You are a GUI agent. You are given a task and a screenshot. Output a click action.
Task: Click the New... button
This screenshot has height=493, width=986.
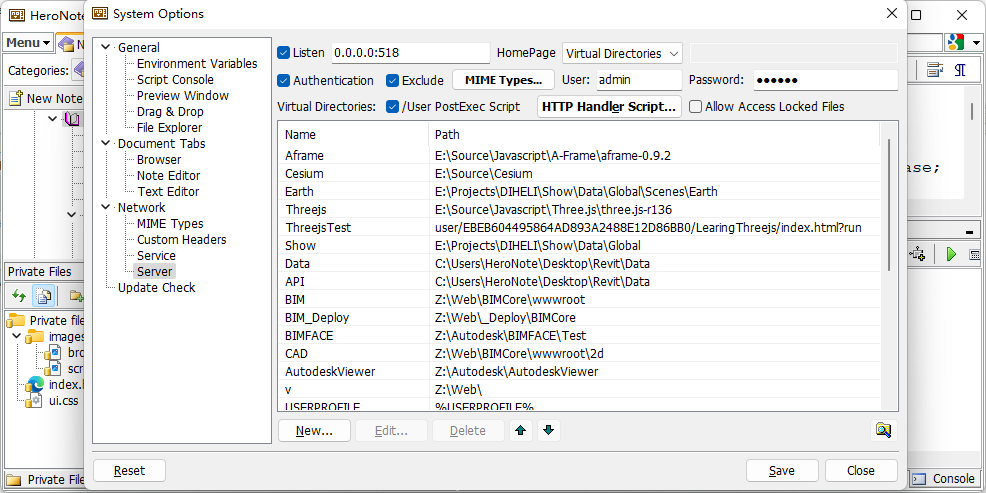tap(314, 430)
